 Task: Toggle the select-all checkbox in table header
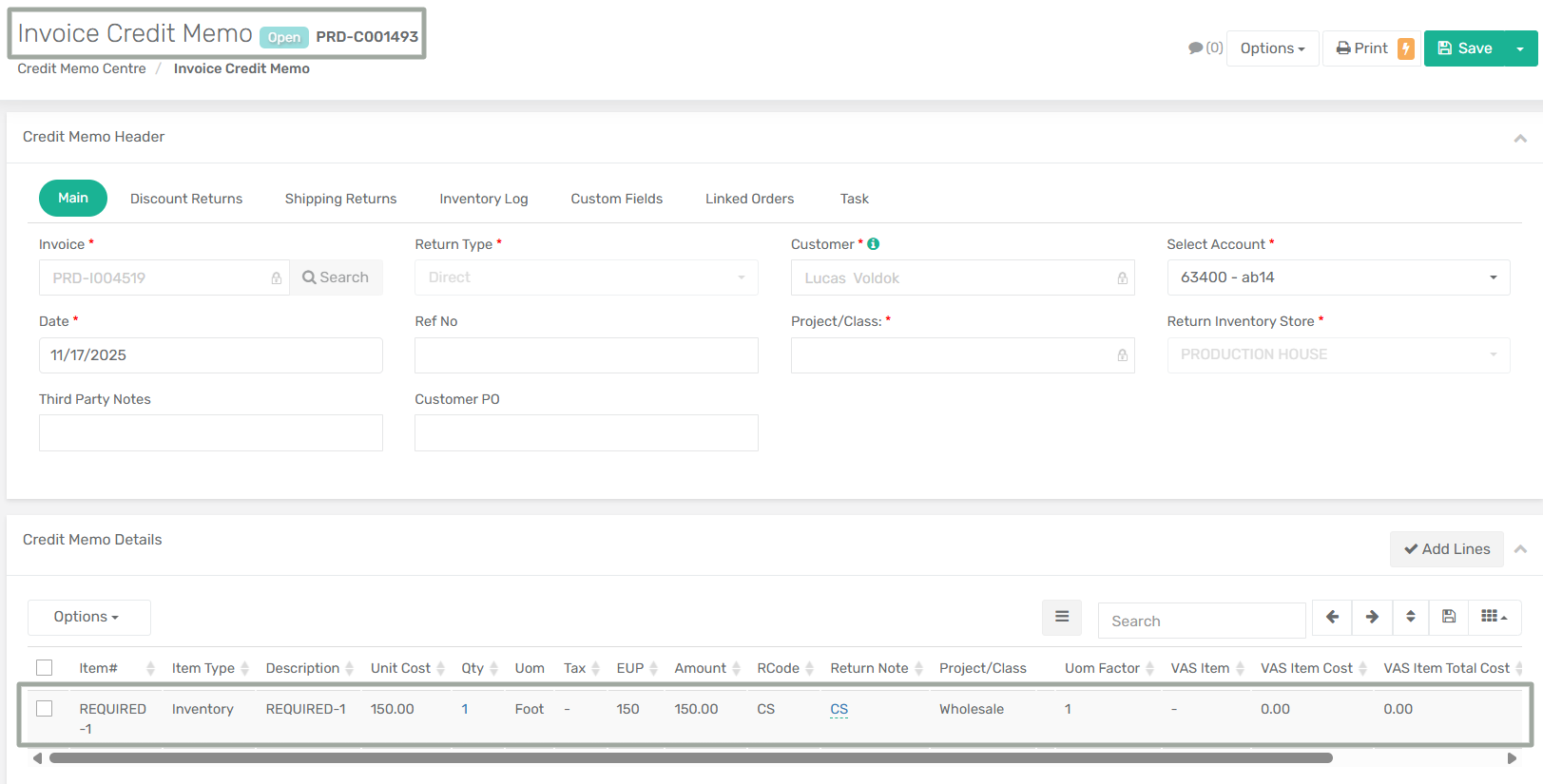45,668
